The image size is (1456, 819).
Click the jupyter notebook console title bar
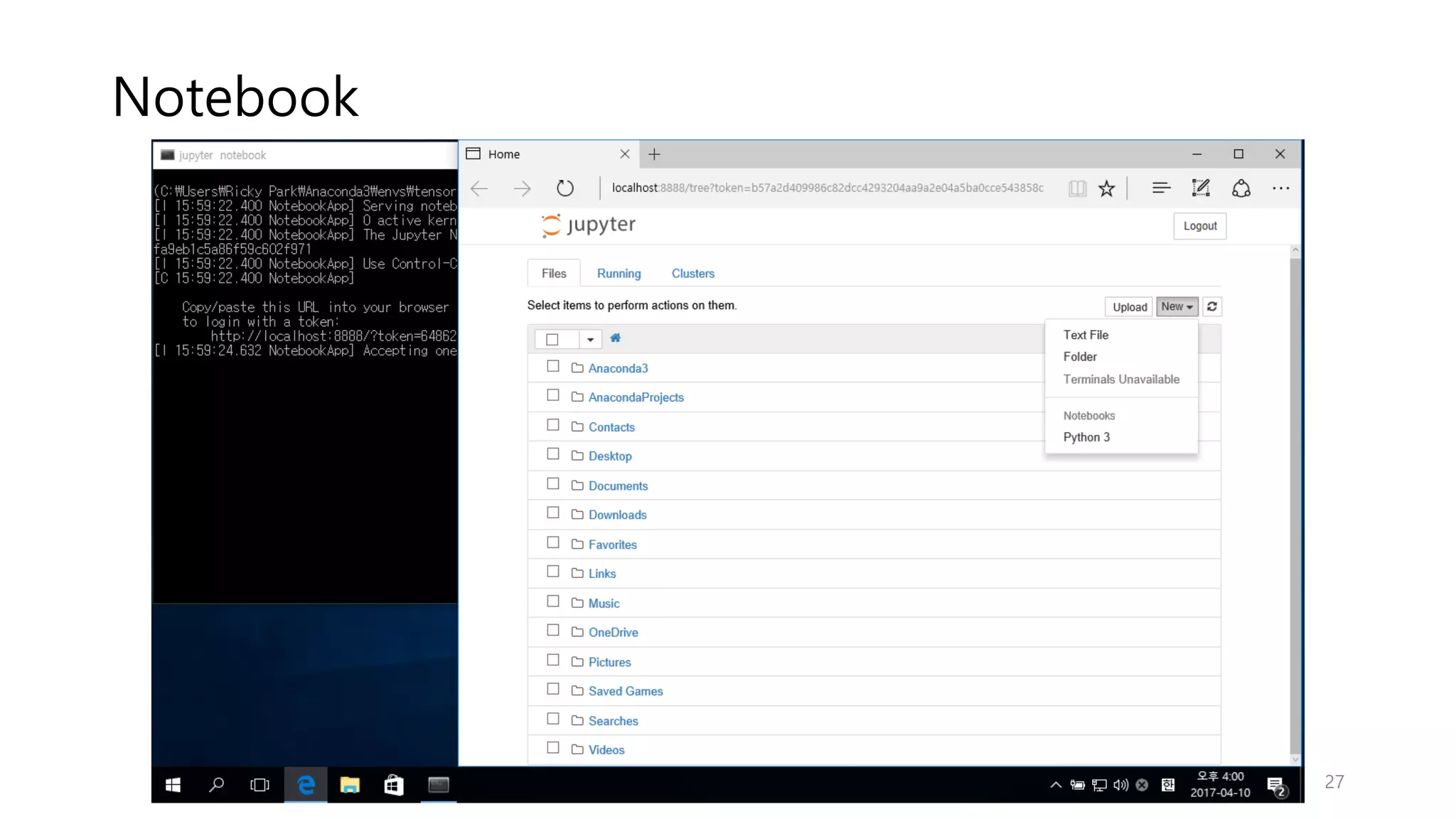[306, 155]
